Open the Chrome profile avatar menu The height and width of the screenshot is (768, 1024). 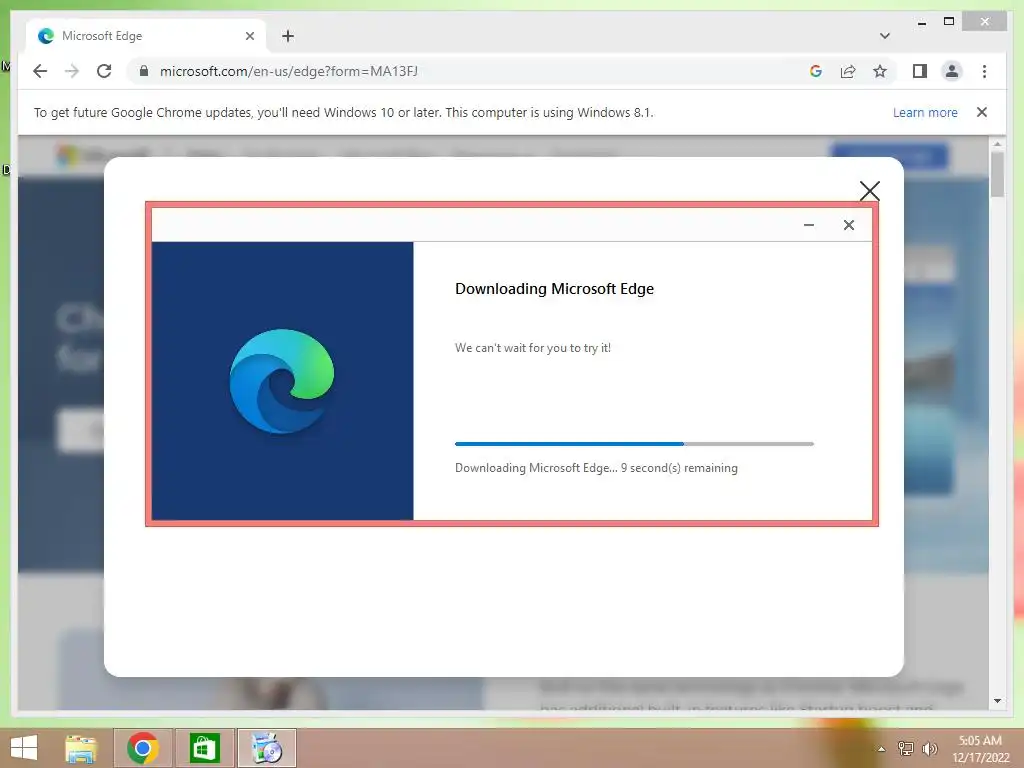(x=952, y=71)
